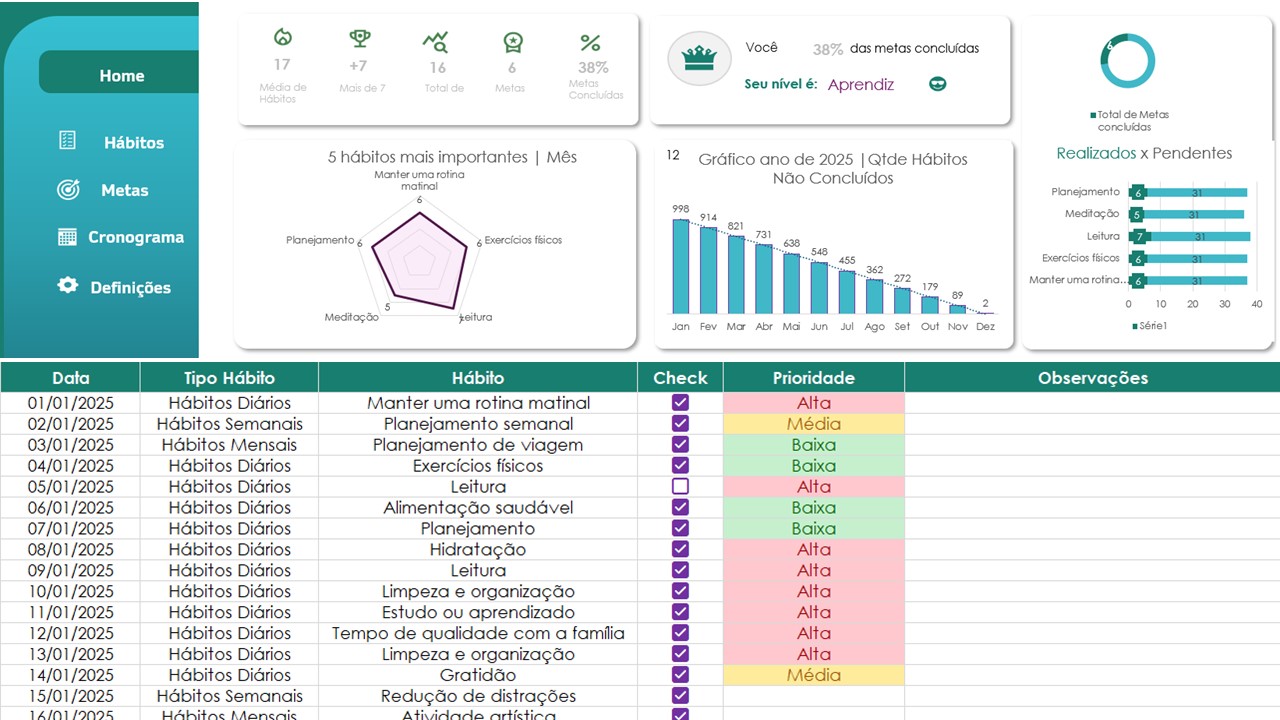The width and height of the screenshot is (1280, 720).
Task: Select the Jan bar in 2025 chart
Action: [681, 266]
